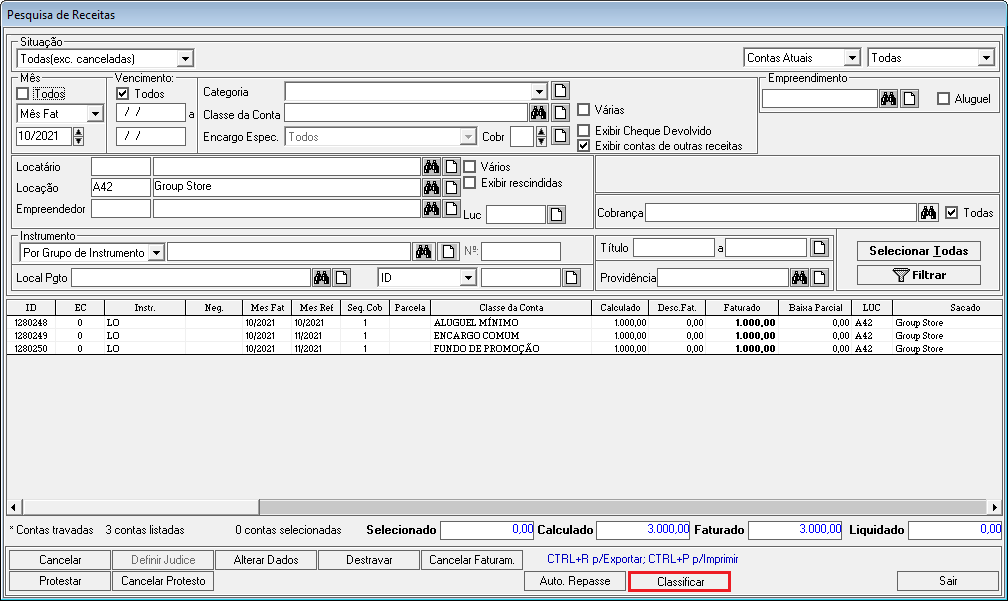Open Empreendimento binoculars search

point(888,98)
